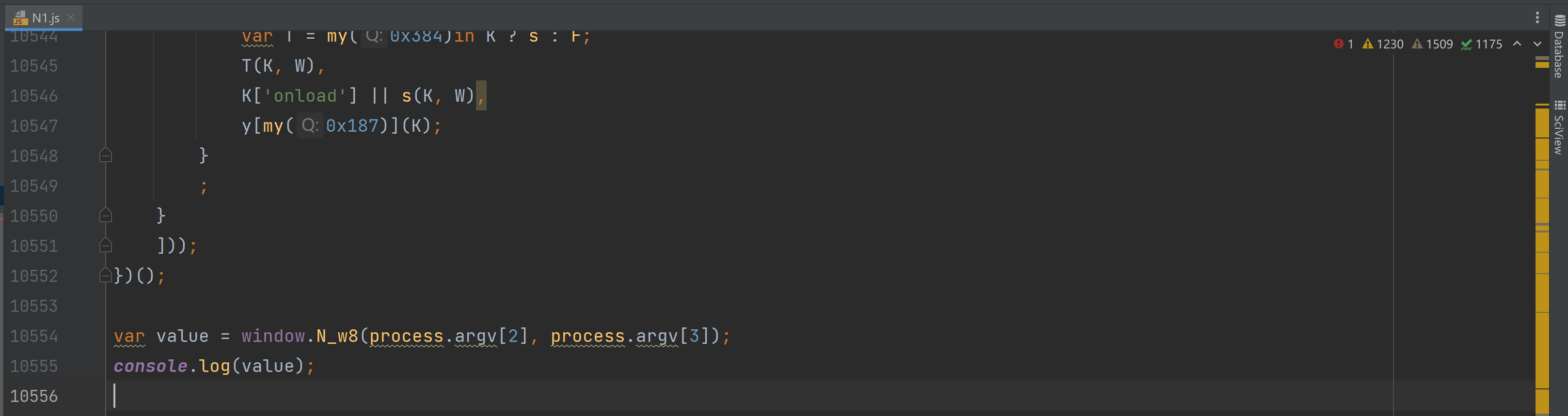The image size is (1568, 416).
Task: Collapse the code block ending at line 10550
Action: click(105, 216)
